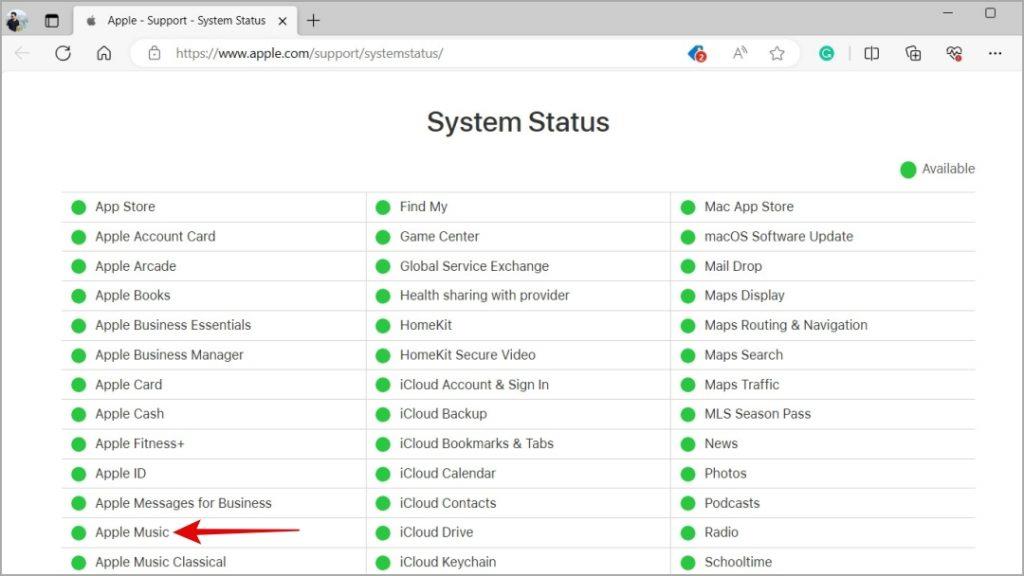Close the Apple Support System Status tab
Viewport: 1024px width, 576px height.
[282, 21]
